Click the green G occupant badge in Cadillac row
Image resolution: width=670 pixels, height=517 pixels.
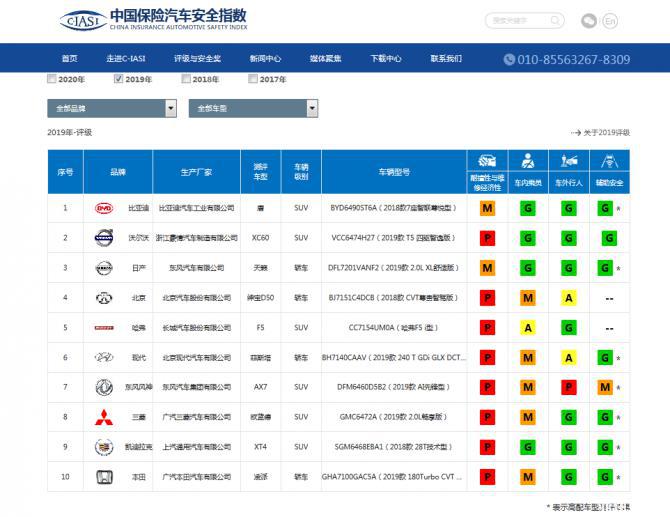pos(528,447)
